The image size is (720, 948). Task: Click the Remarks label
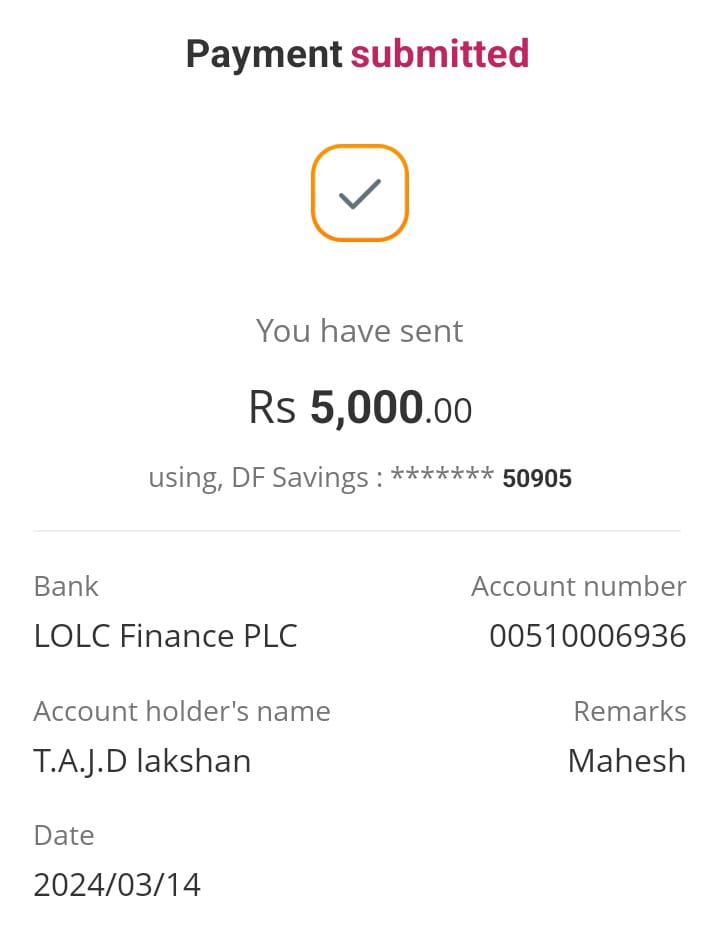629,711
